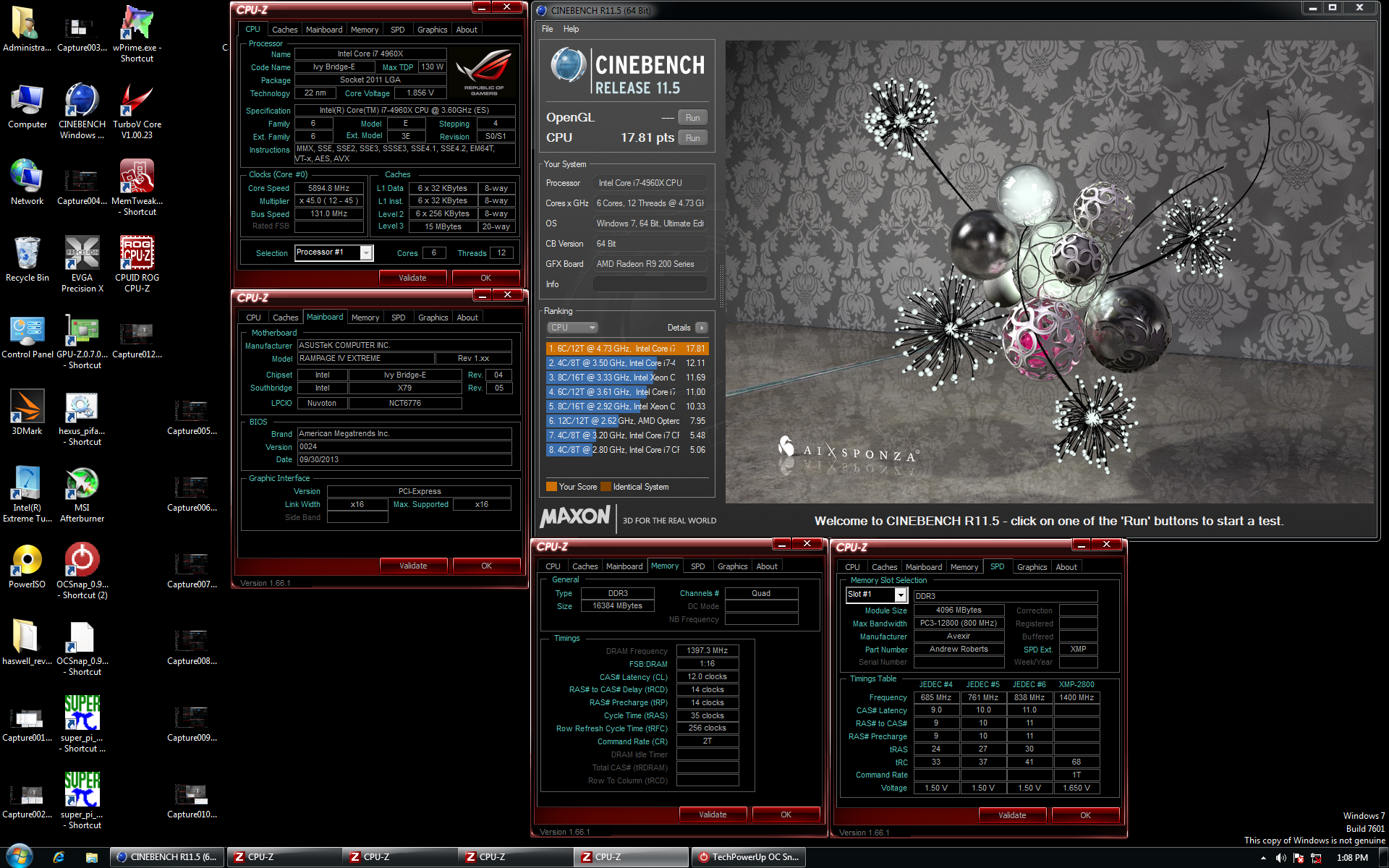Click the taskbar clock showing 1:08 PM
This screenshot has width=1389, height=868.
click(x=1351, y=858)
